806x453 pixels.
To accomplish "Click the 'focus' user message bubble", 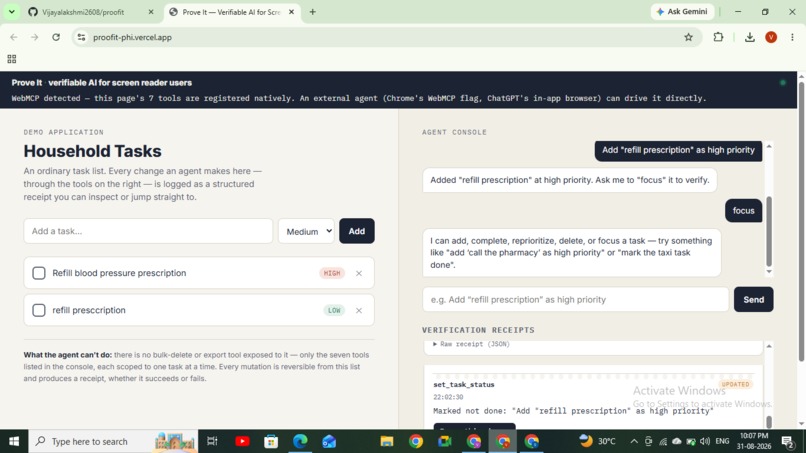I will tap(743, 211).
